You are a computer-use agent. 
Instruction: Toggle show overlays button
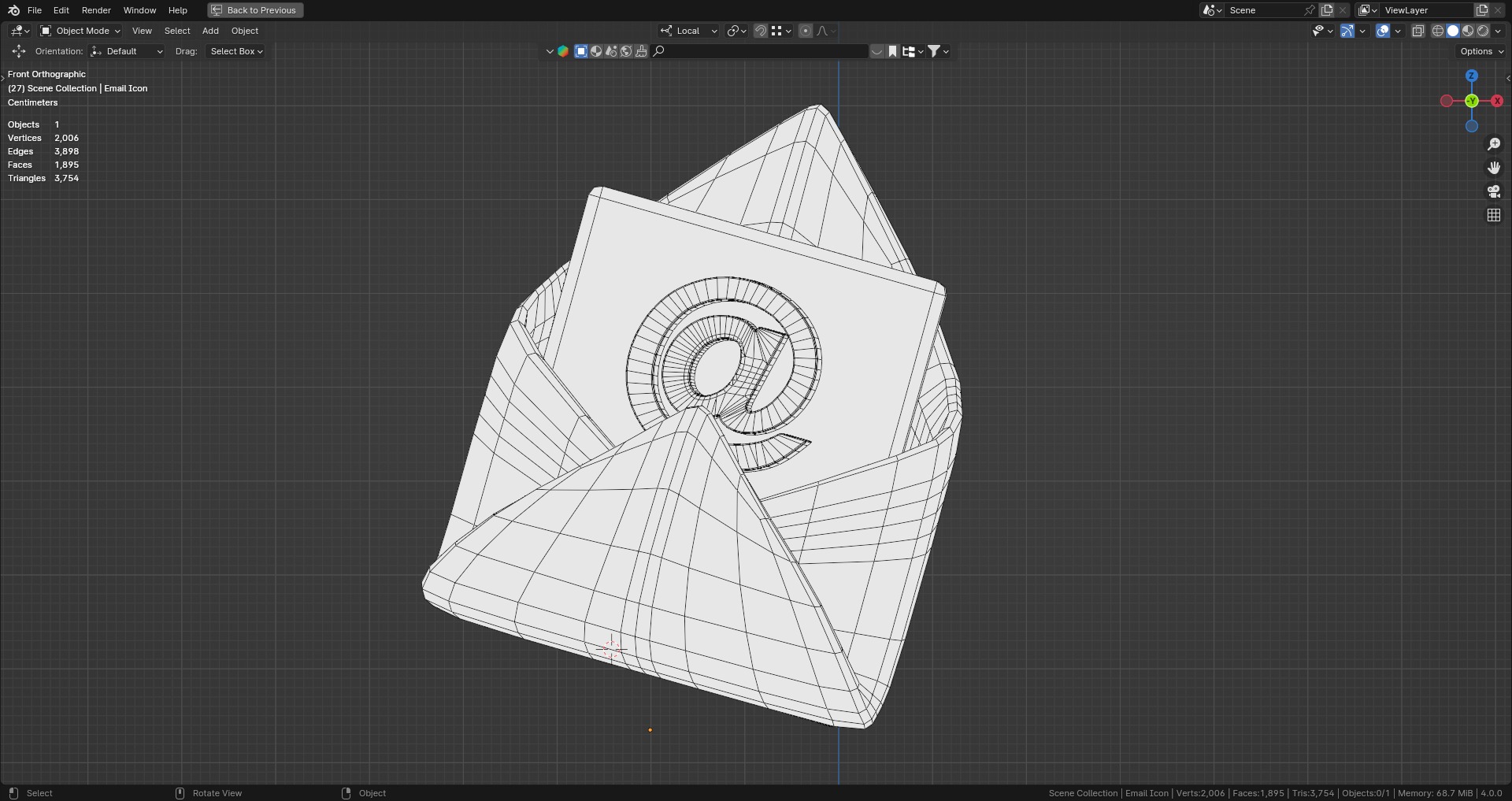[x=1383, y=31]
